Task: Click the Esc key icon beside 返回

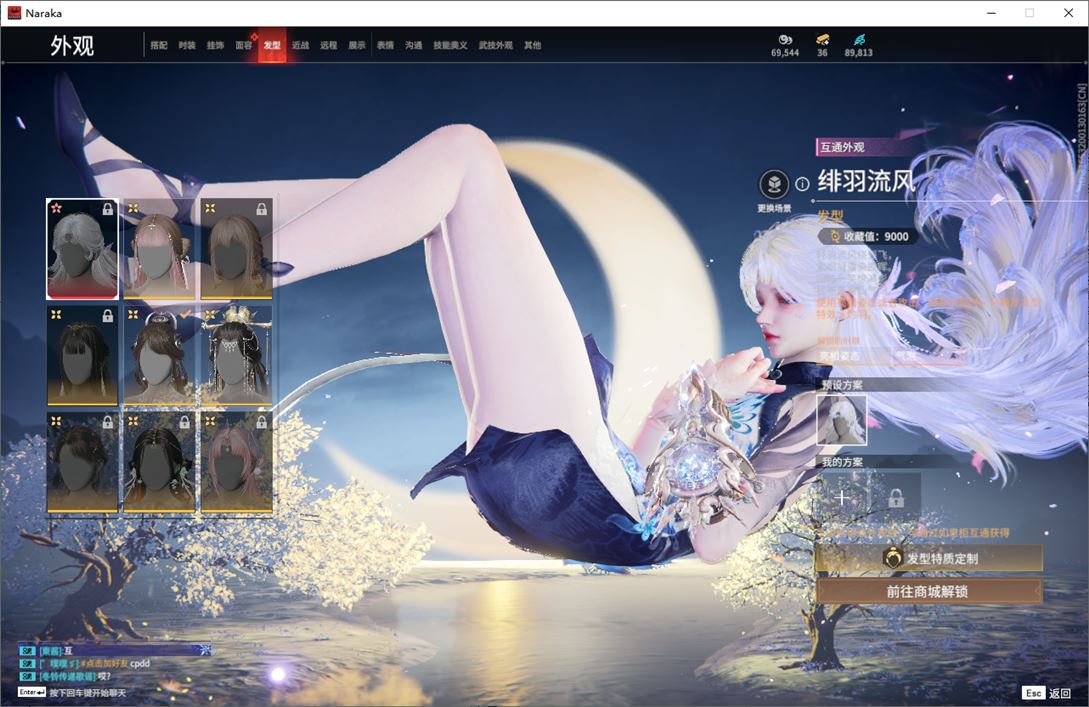Action: (x=1033, y=693)
